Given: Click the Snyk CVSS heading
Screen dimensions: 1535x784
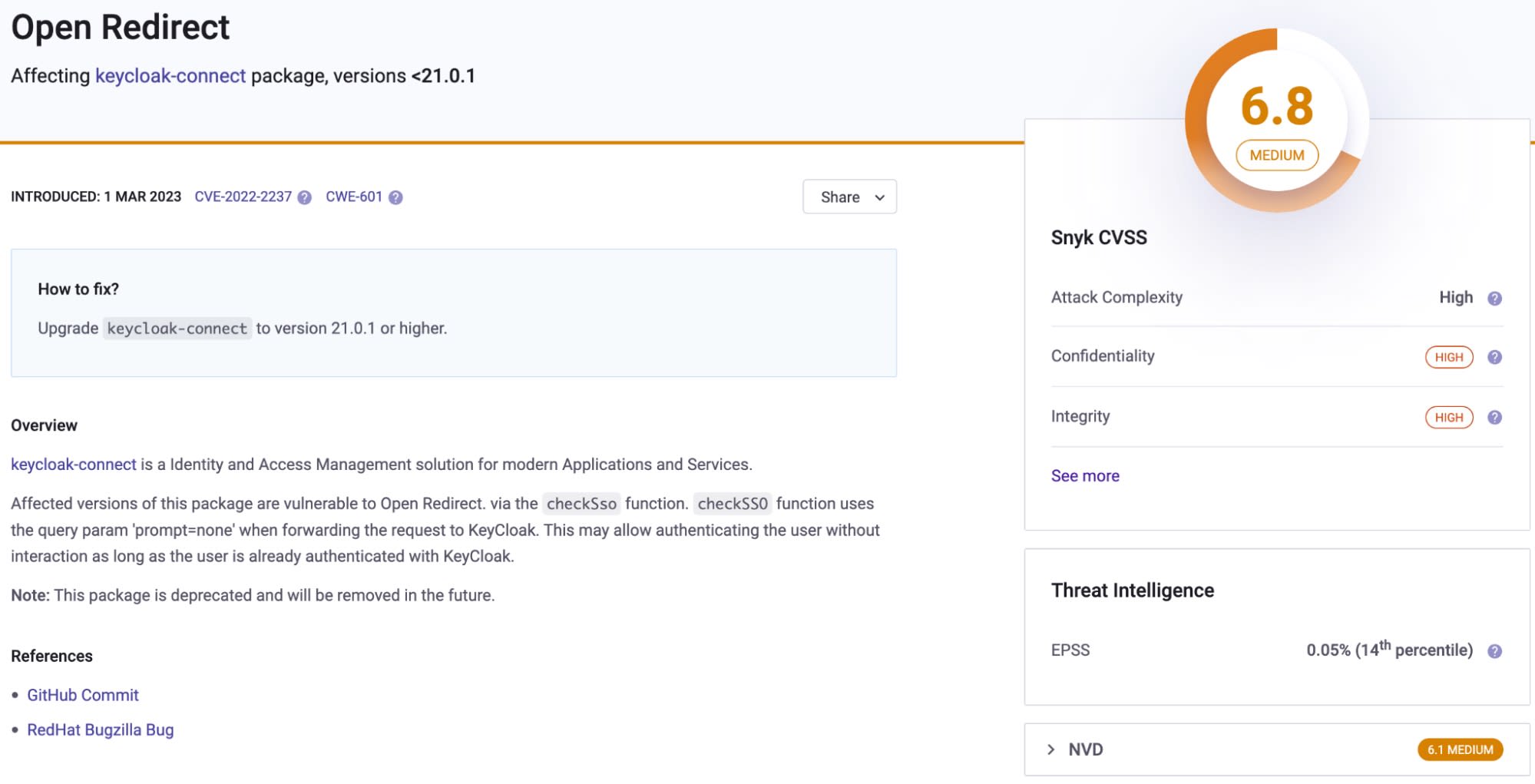Looking at the screenshot, I should (x=1099, y=237).
